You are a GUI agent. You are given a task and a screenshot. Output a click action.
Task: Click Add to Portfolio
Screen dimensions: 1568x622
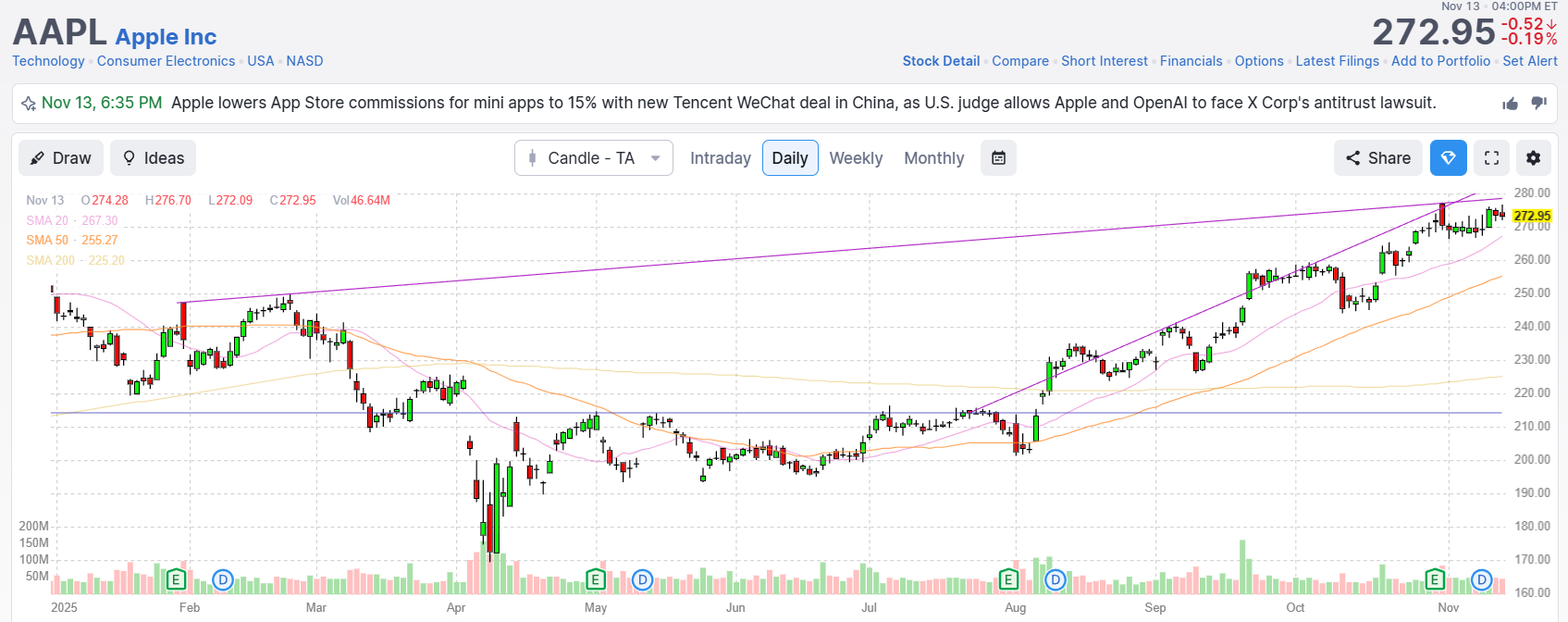(x=1441, y=61)
